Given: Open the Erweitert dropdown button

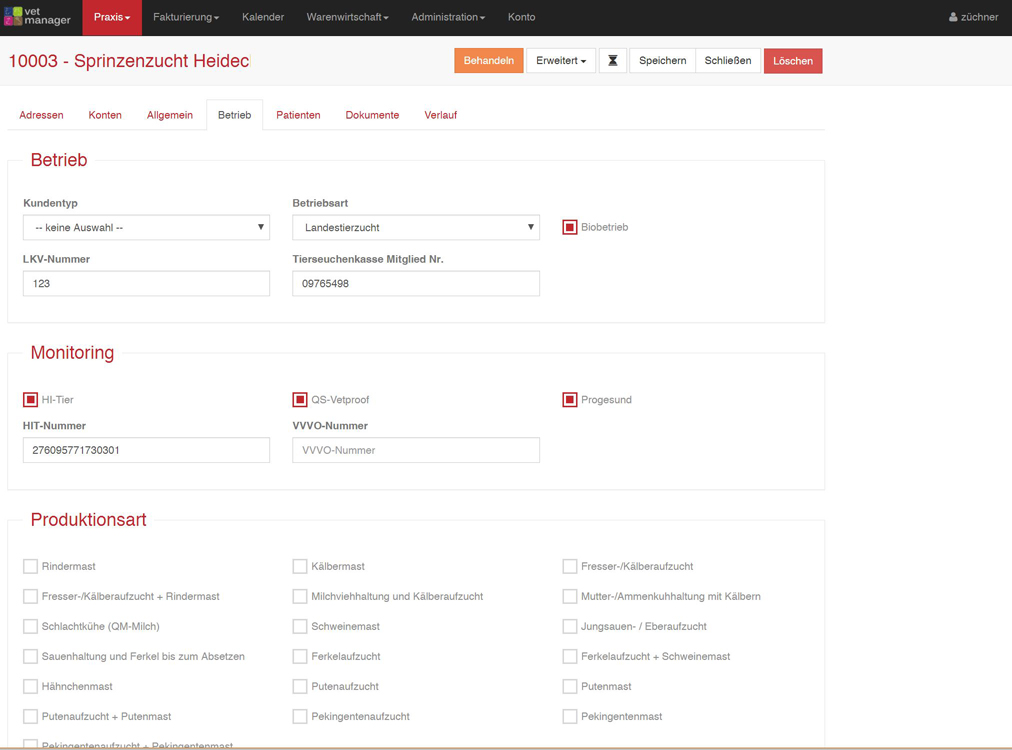Looking at the screenshot, I should click(560, 61).
